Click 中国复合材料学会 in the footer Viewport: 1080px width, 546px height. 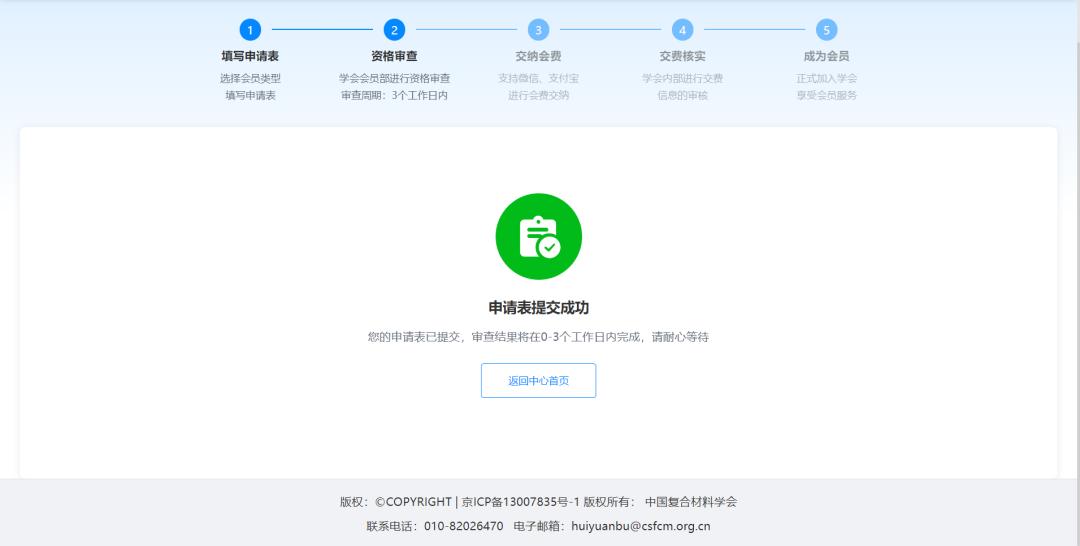click(x=691, y=502)
